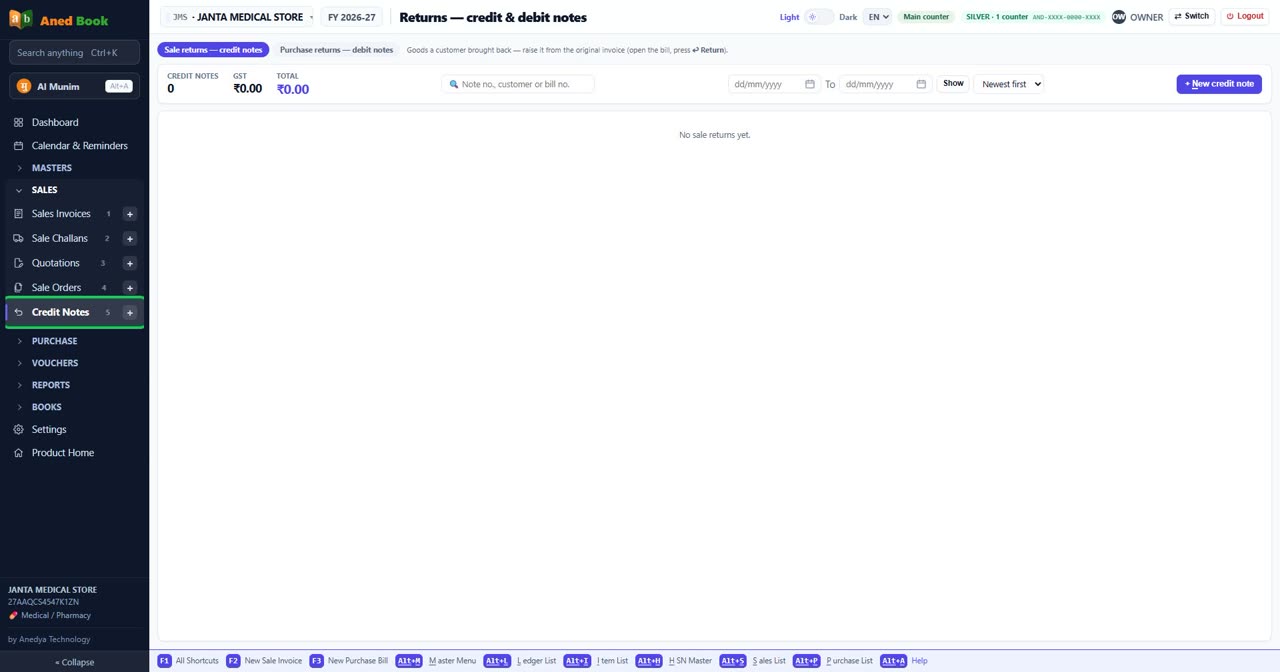Toggle the Light/Dark theme switch
1280x672 pixels.
[x=819, y=17]
